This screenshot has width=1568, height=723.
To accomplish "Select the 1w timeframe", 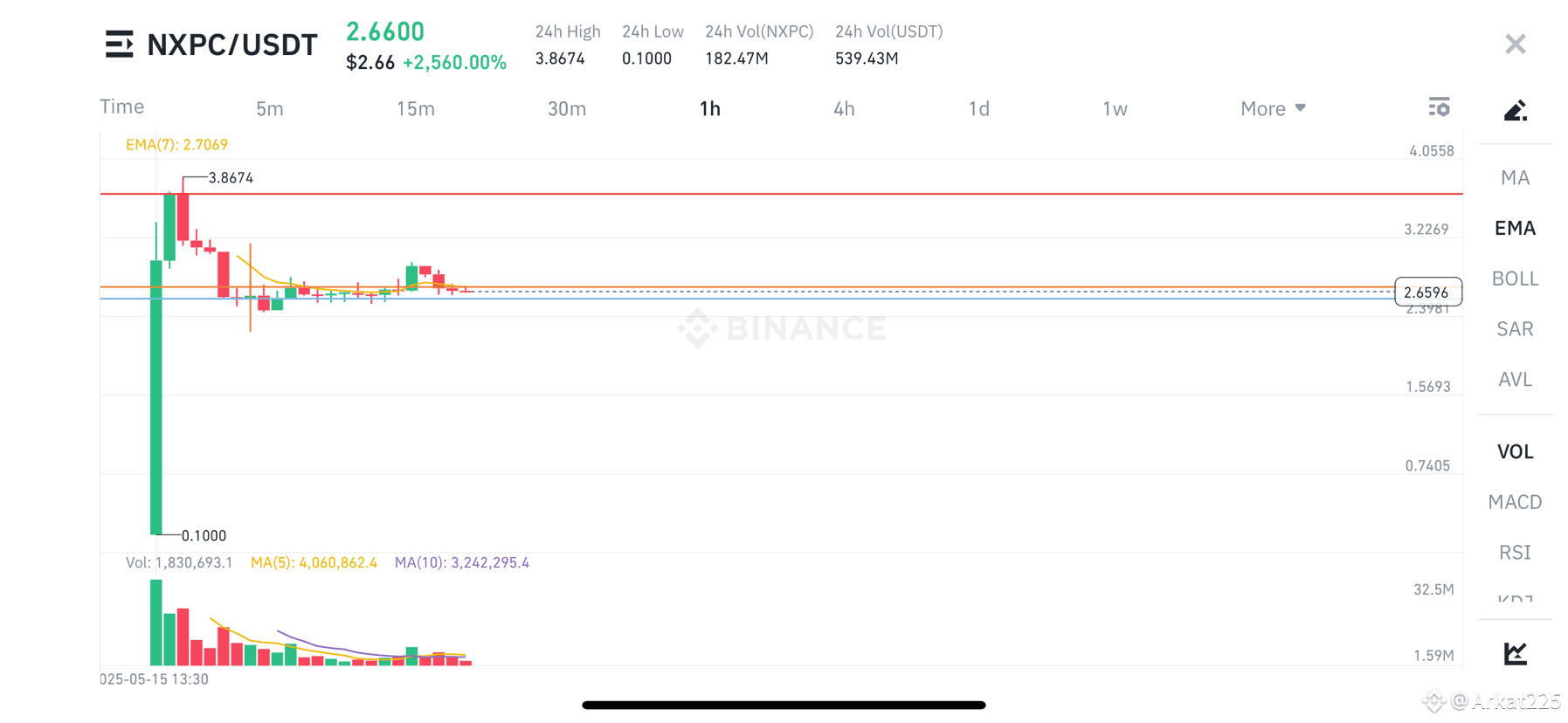I will point(1115,108).
